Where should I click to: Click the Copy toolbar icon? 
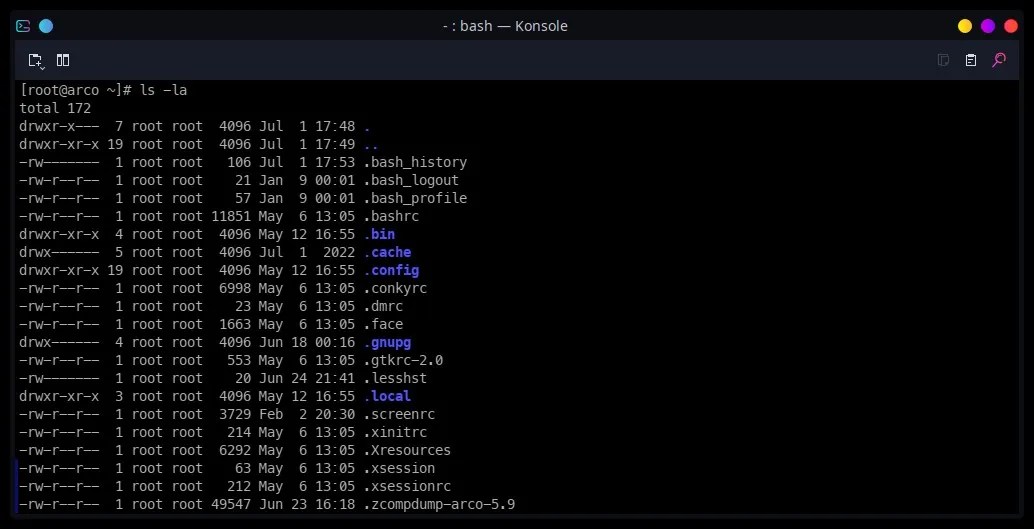[x=944, y=60]
